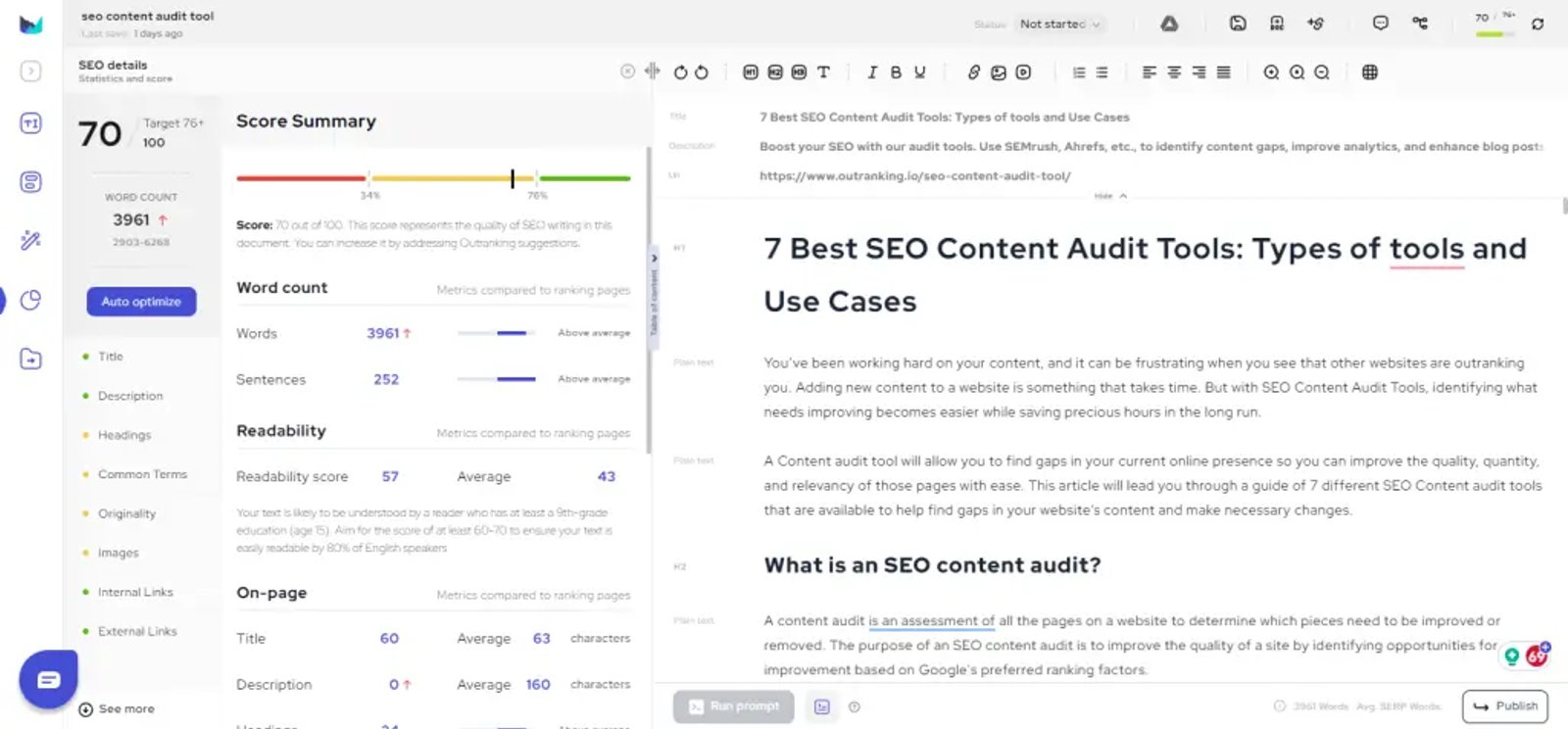Click the Run prompt button
This screenshot has height=729, width=1568.
point(733,706)
